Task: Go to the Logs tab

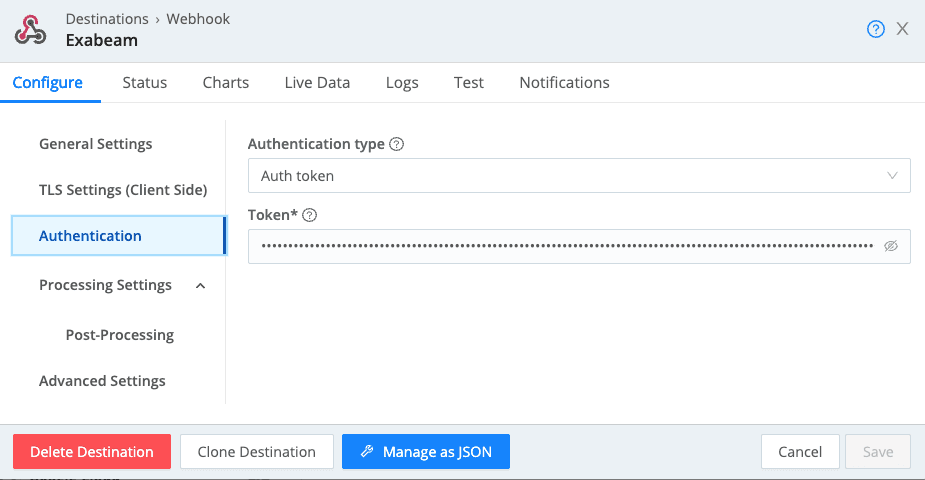Action: [402, 83]
